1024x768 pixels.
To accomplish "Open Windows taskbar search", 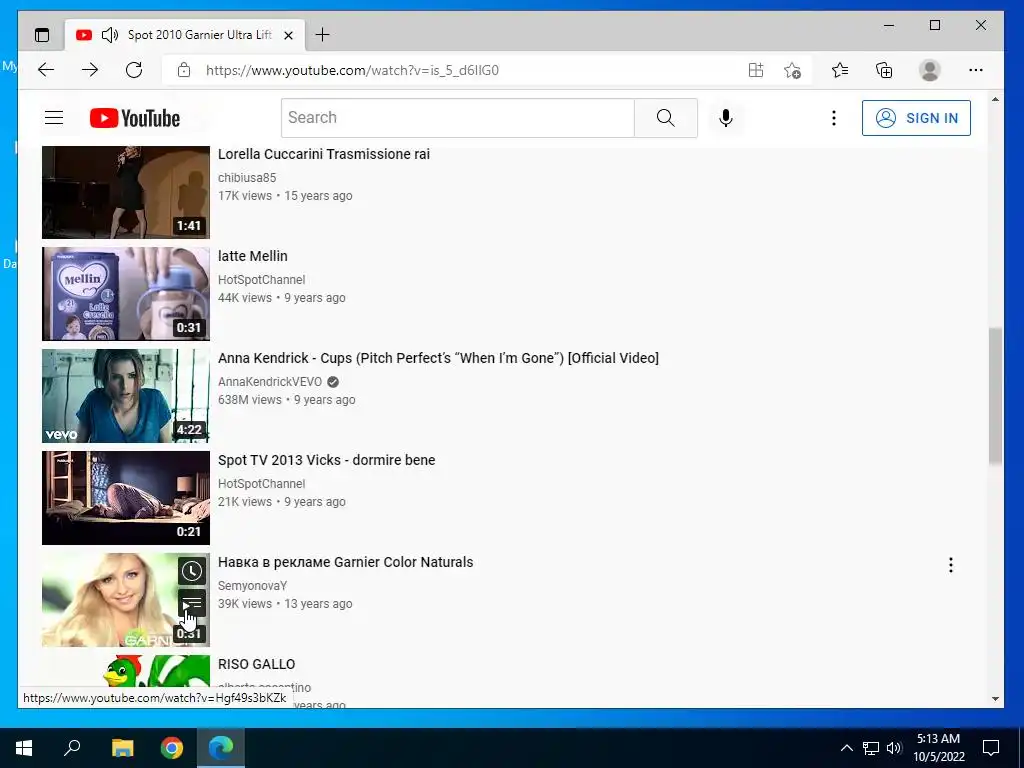I will pyautogui.click(x=72, y=748).
